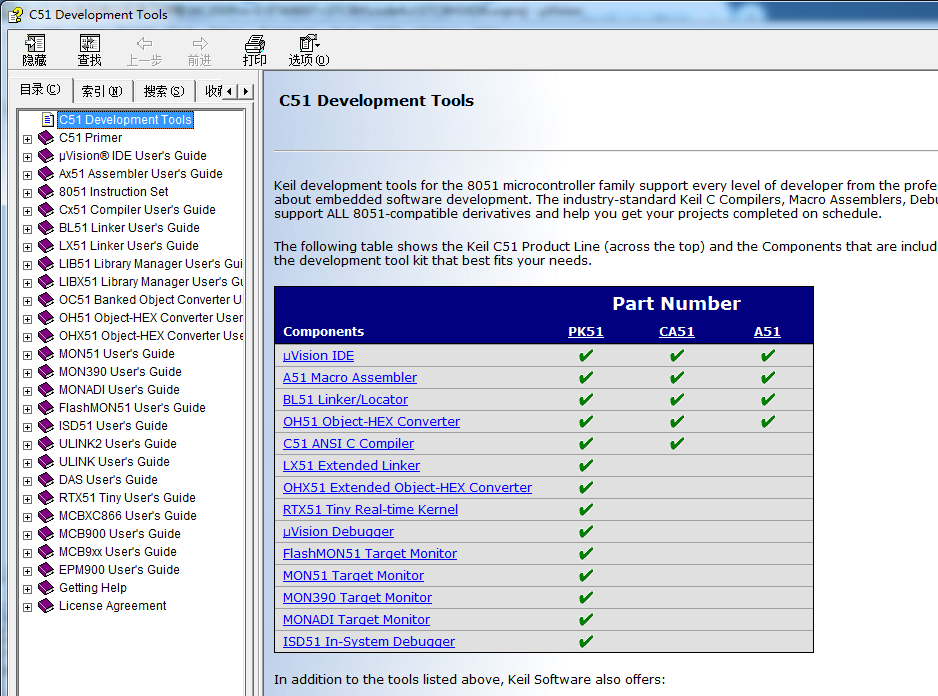Expand the 8051 Instruction Set node
Image resolution: width=938 pixels, height=696 pixels.
28,193
